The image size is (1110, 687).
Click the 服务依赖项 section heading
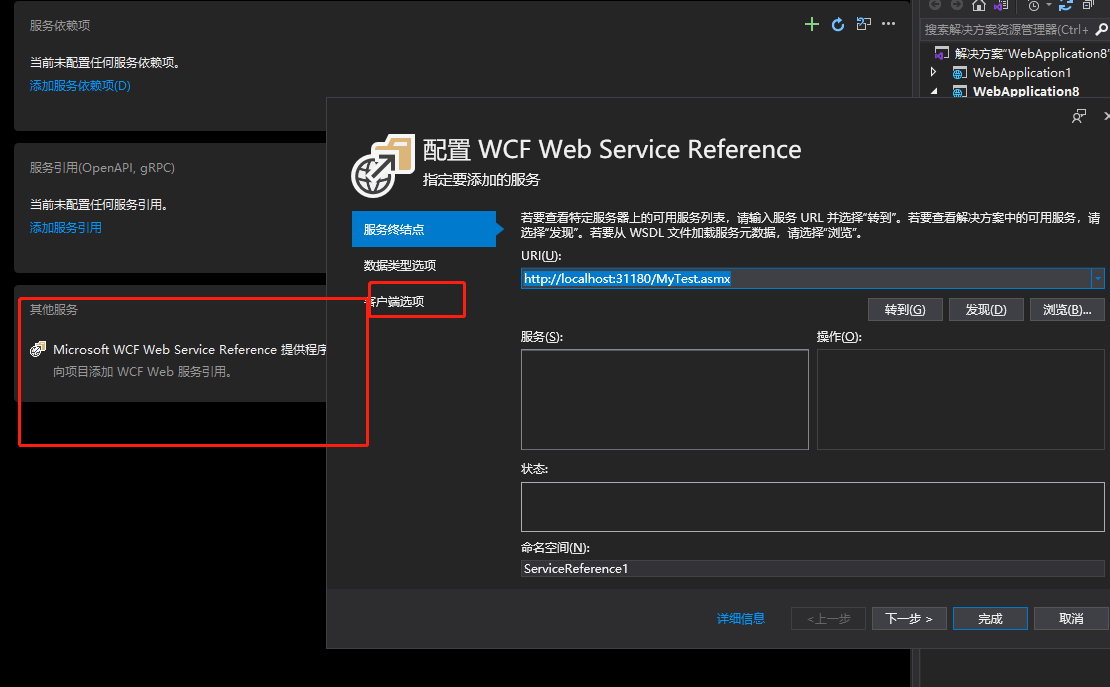tap(59, 25)
